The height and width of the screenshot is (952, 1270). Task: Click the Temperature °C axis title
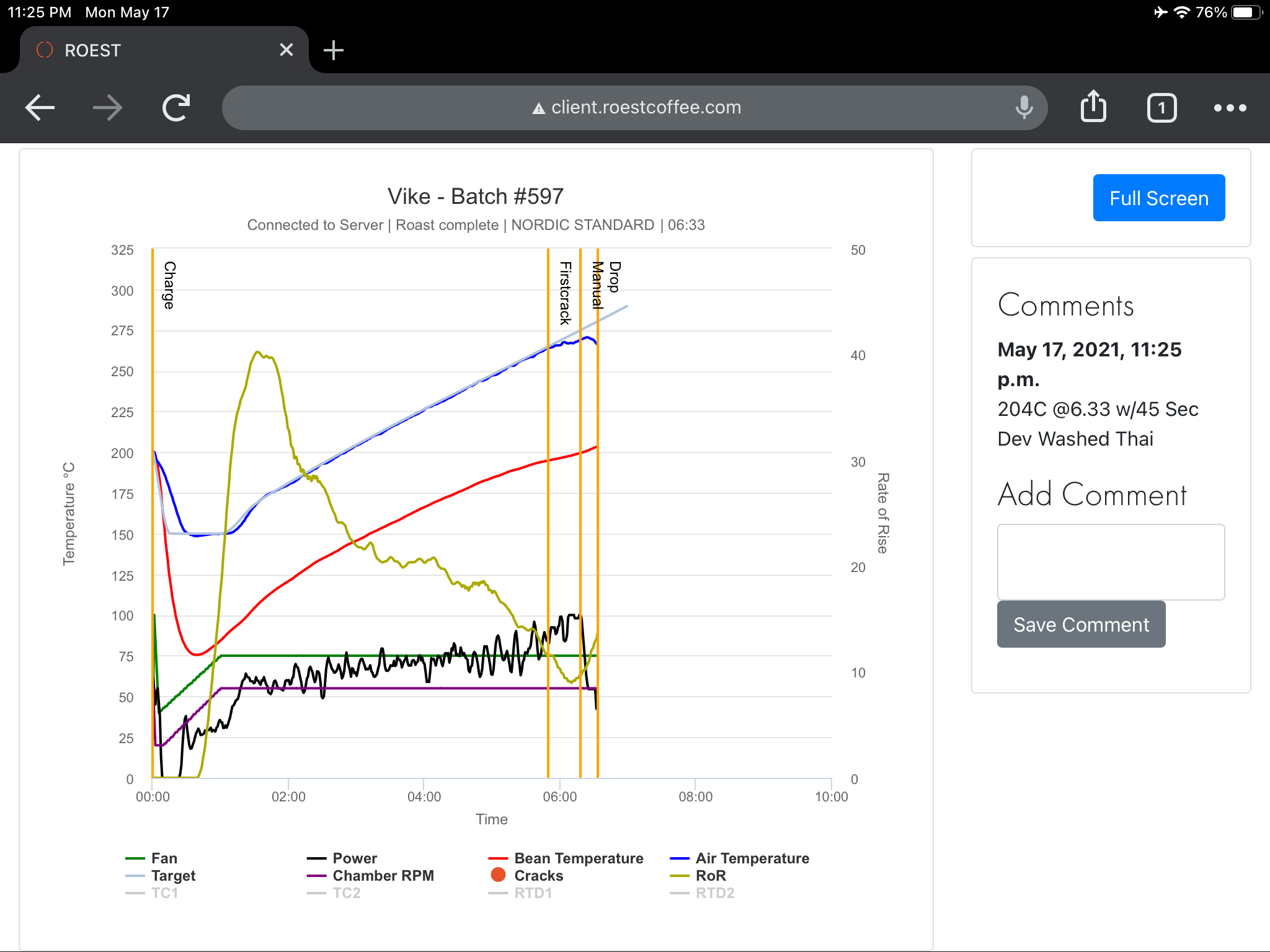(x=69, y=513)
